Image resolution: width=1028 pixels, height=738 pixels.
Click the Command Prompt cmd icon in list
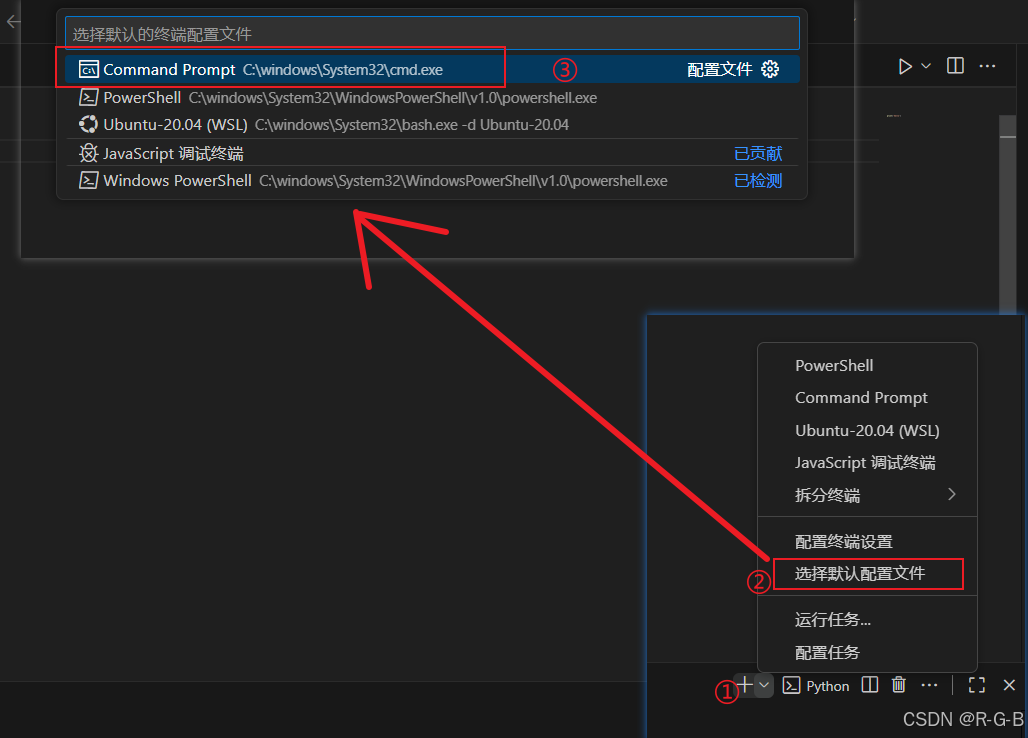(x=89, y=69)
